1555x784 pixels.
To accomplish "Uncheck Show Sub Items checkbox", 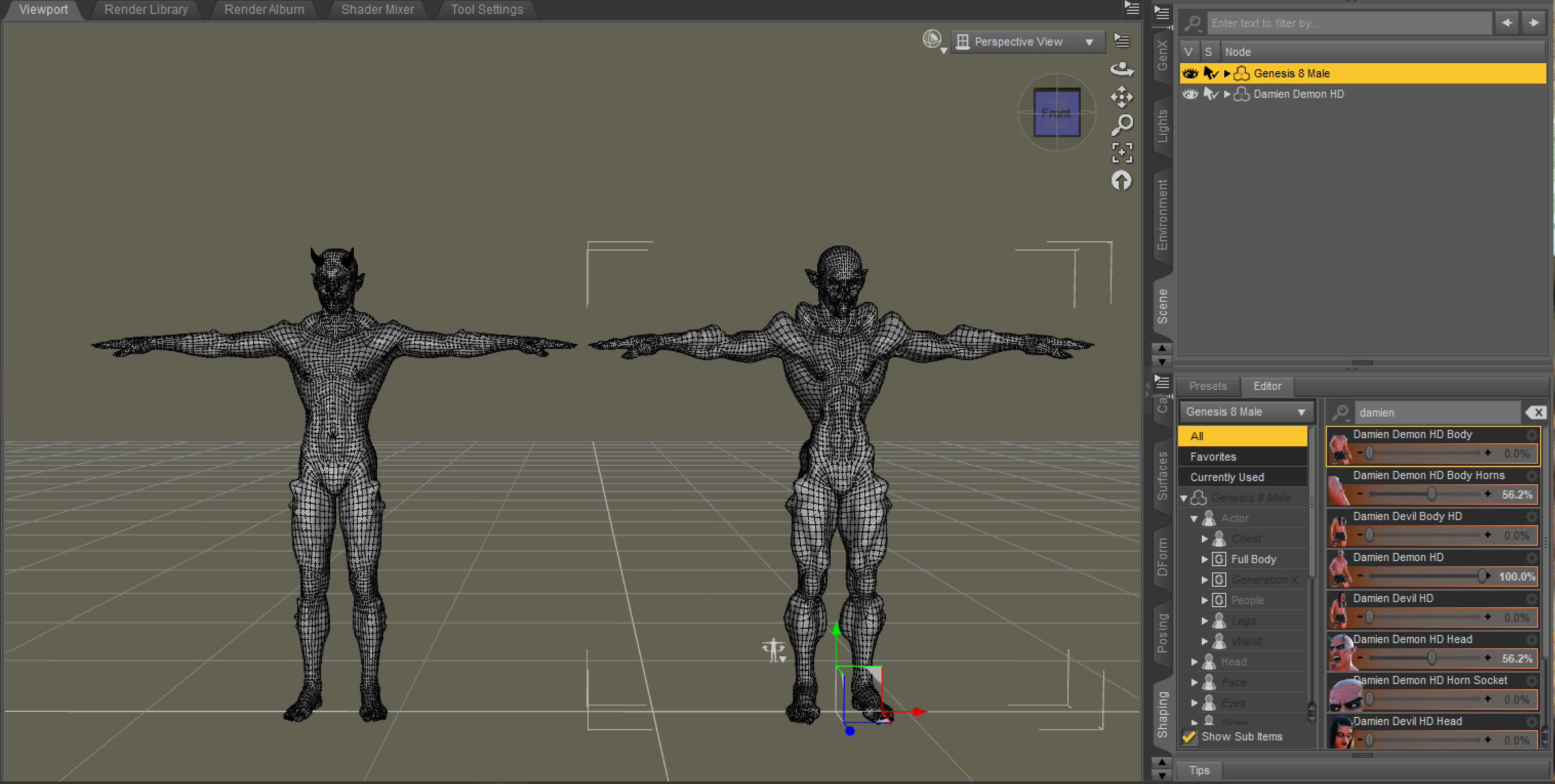I will [x=1189, y=736].
